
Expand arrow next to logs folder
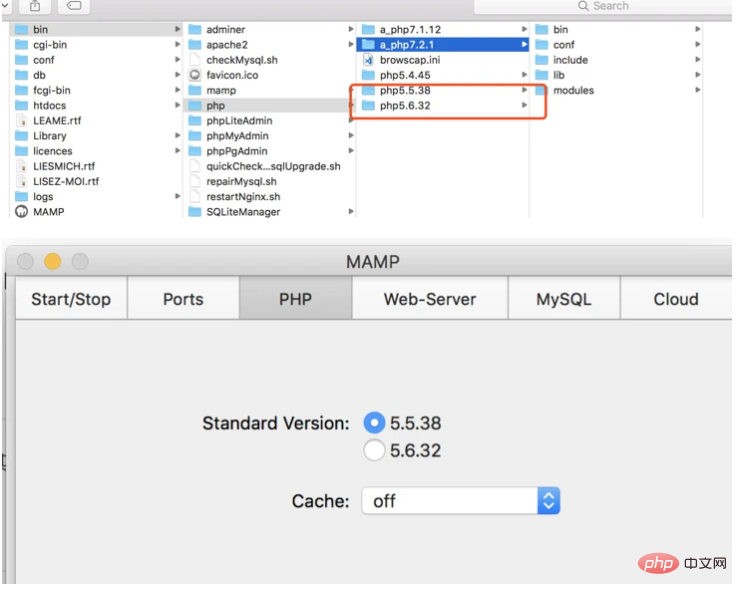click(x=177, y=196)
